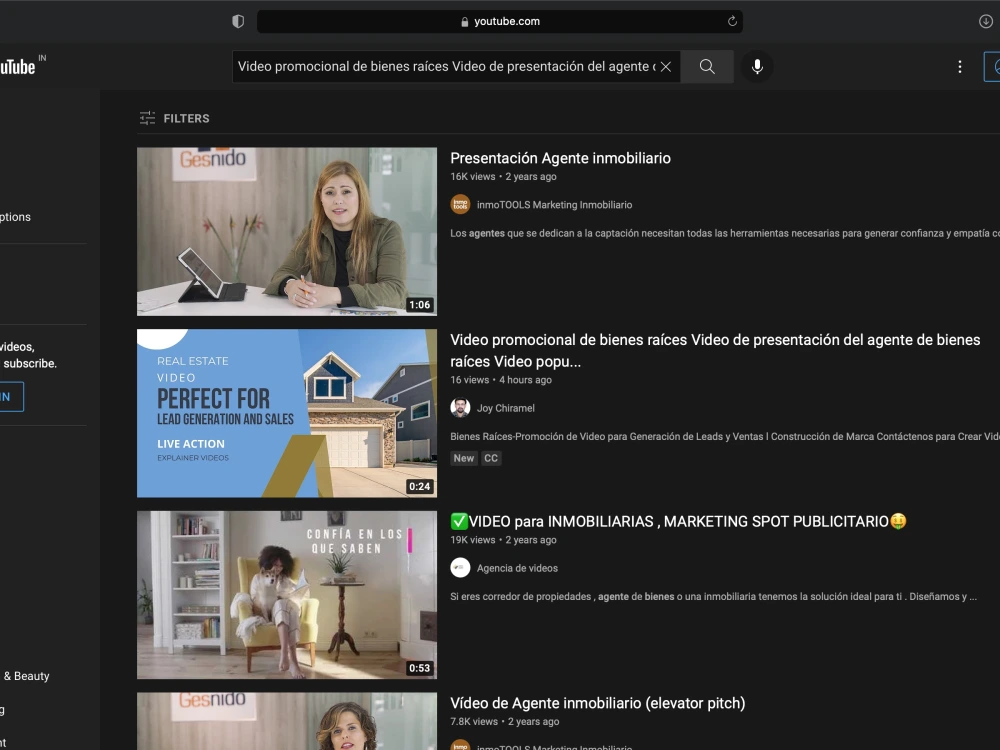Open the title VIDEO para INMOBILIARIAS
This screenshot has width=1000, height=750.
click(678, 522)
